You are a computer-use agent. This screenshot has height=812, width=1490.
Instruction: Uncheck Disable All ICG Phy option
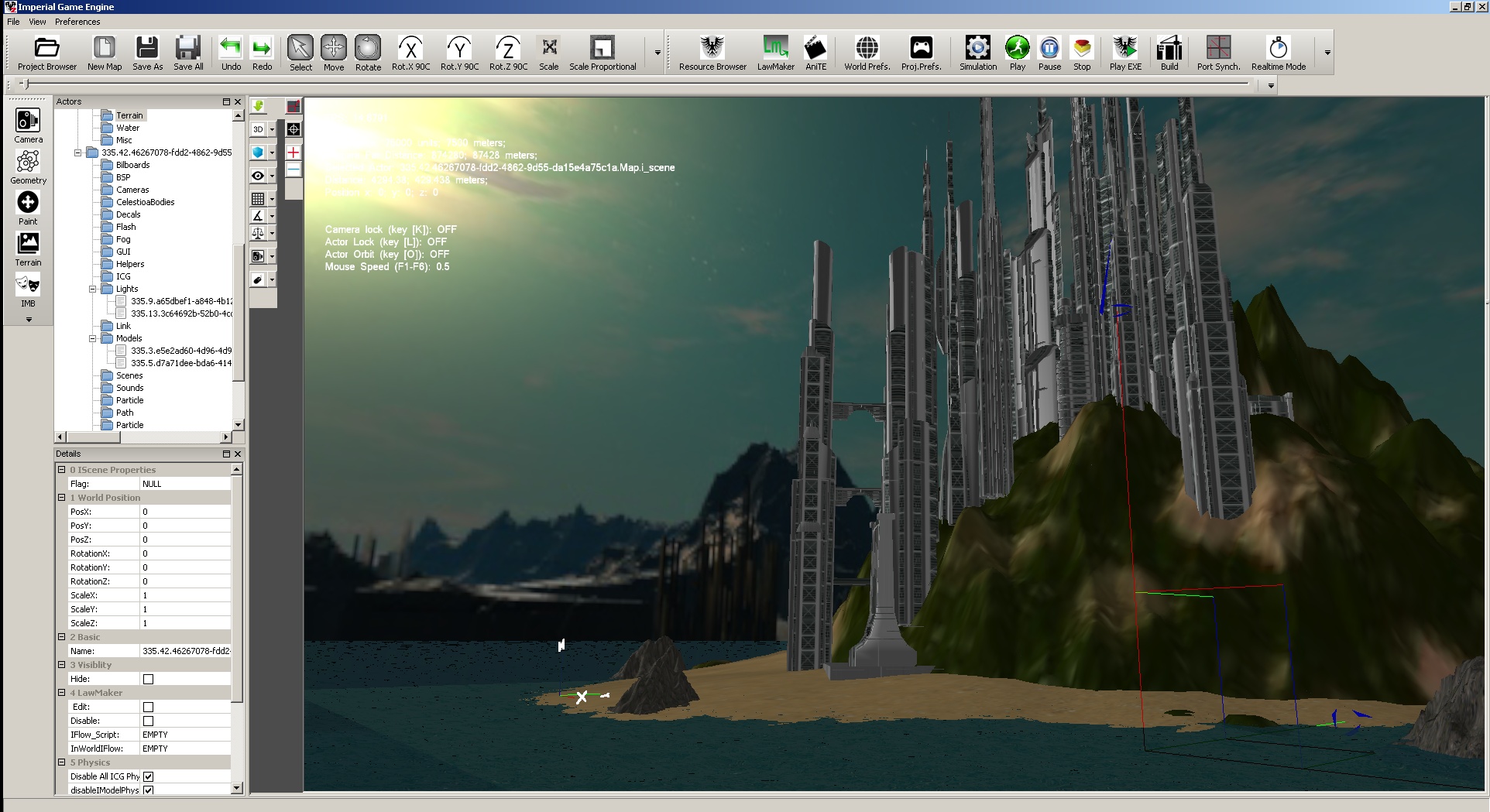pyautogui.click(x=148, y=776)
